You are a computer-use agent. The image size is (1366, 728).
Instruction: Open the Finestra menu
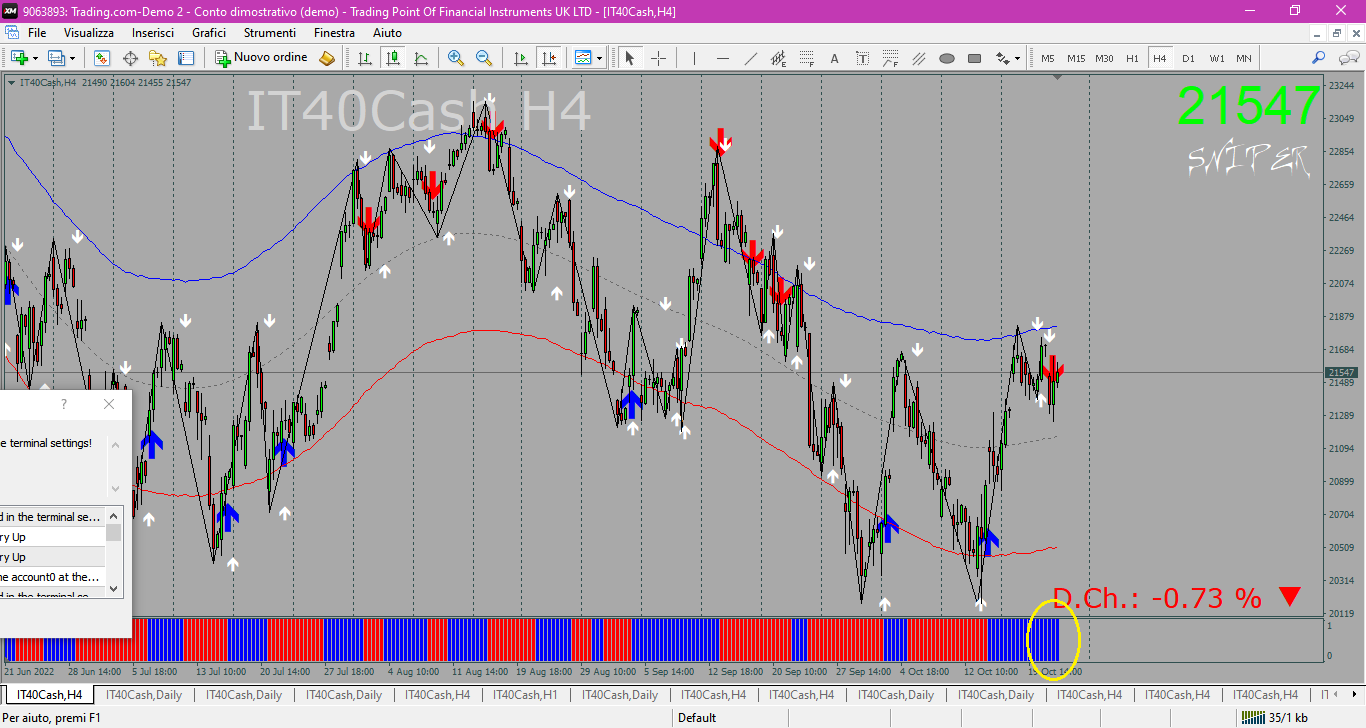click(x=334, y=33)
